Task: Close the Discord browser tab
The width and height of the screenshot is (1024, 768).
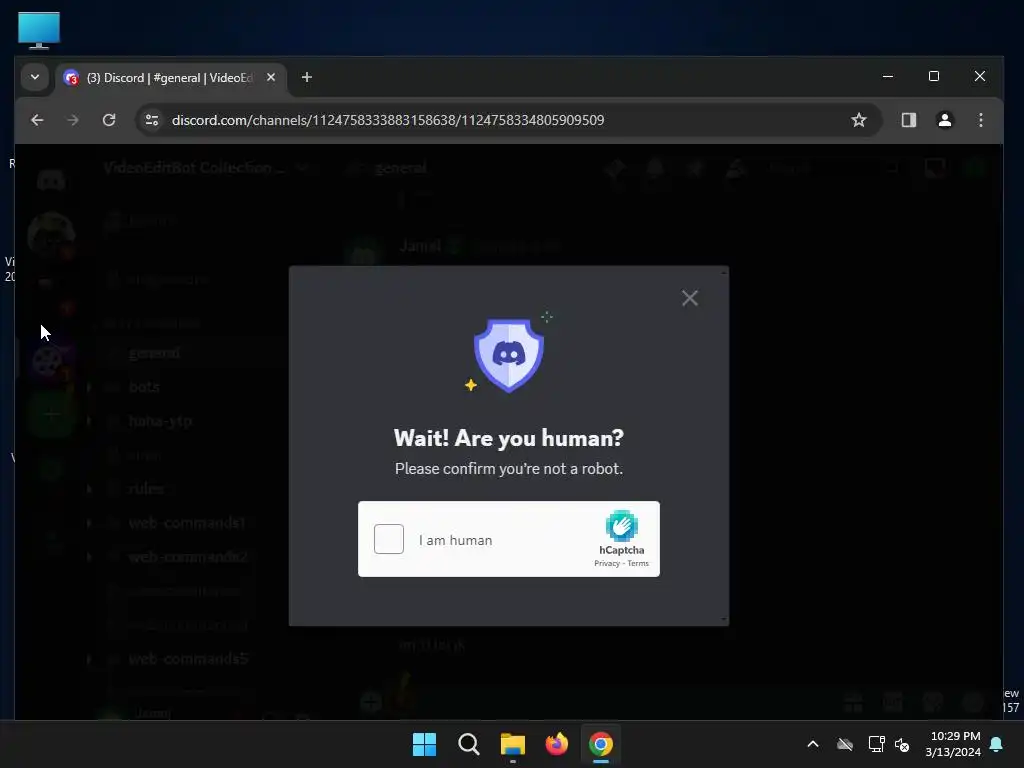Action: coord(271,77)
